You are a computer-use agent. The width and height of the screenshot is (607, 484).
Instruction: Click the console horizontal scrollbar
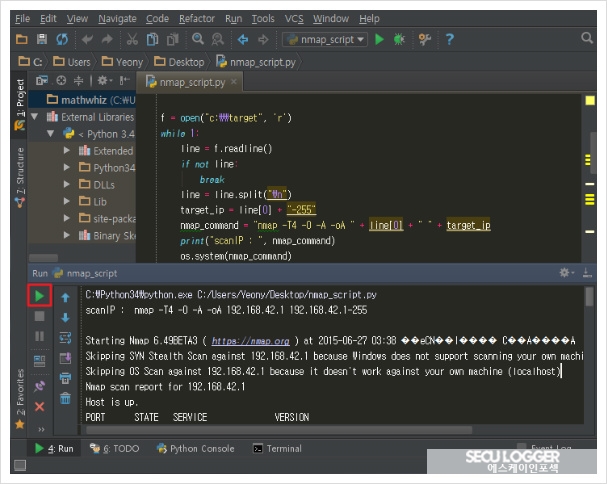279,430
